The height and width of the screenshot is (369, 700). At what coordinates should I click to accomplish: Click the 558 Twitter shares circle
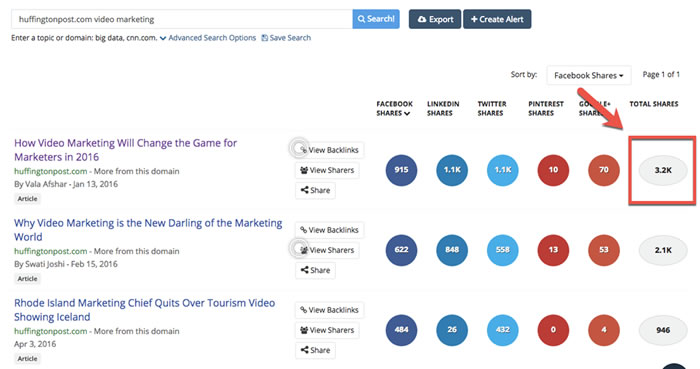503,250
